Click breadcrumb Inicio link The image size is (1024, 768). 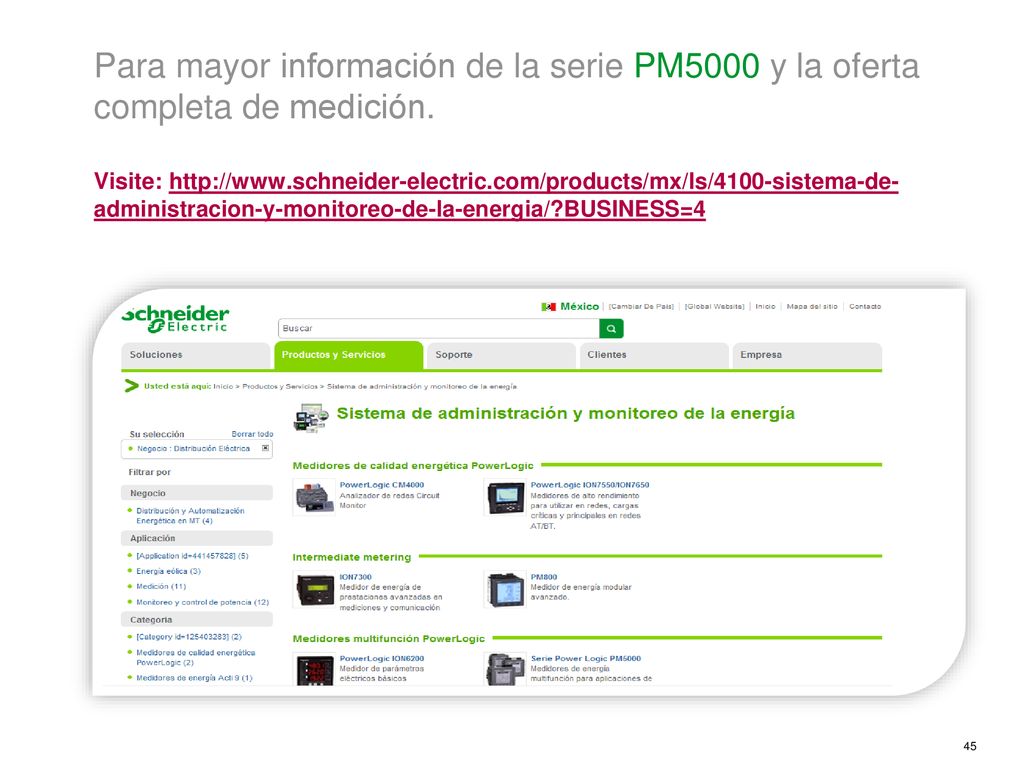click(223, 387)
